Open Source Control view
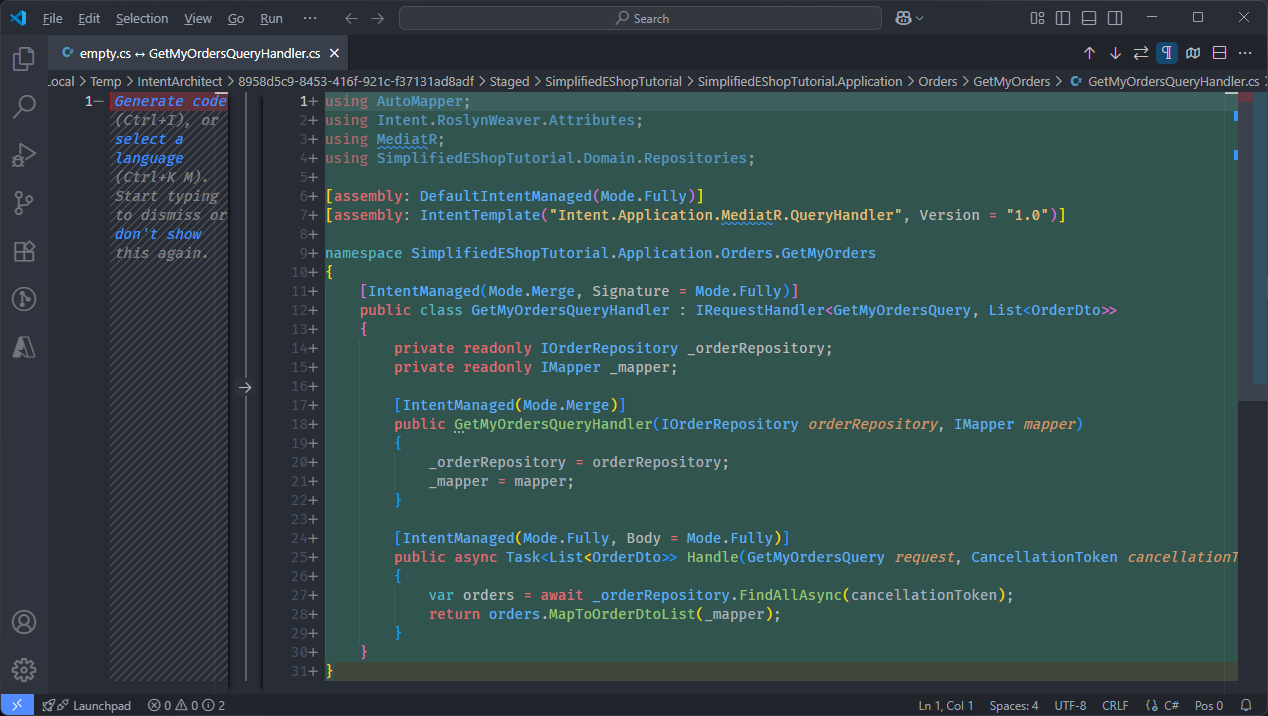 pyautogui.click(x=24, y=203)
